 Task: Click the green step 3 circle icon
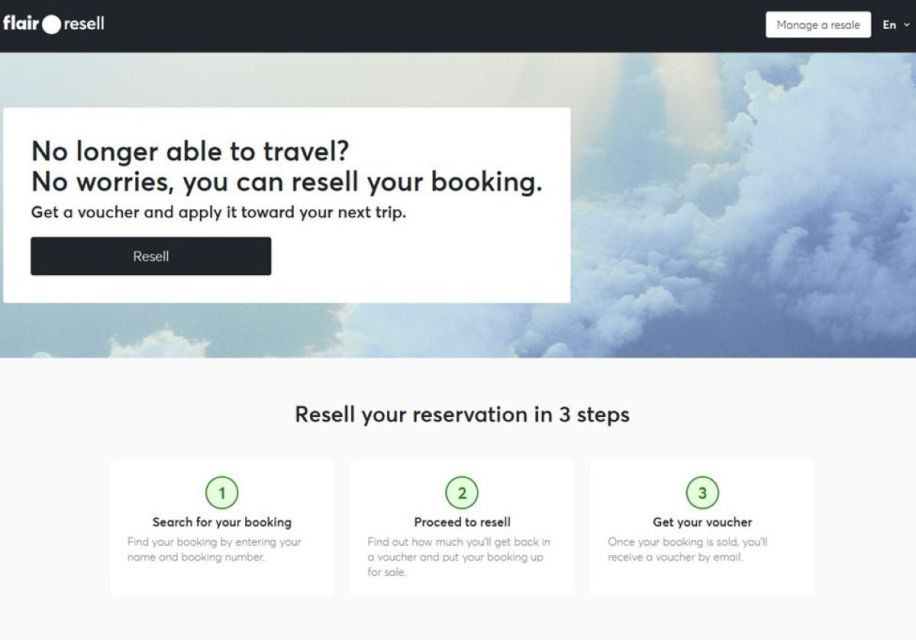coord(702,492)
